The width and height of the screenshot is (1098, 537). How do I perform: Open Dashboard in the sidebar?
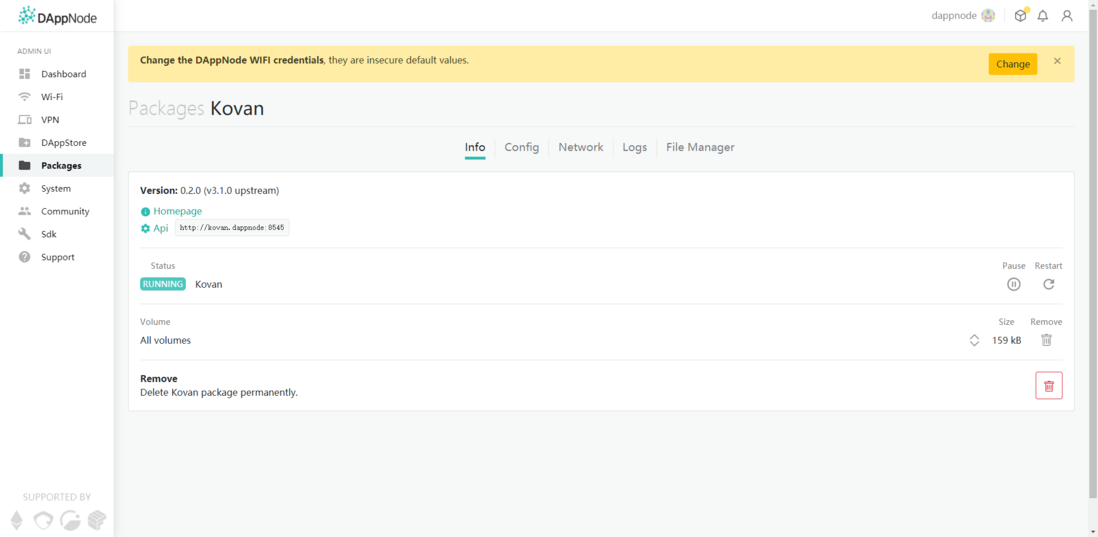(57, 74)
